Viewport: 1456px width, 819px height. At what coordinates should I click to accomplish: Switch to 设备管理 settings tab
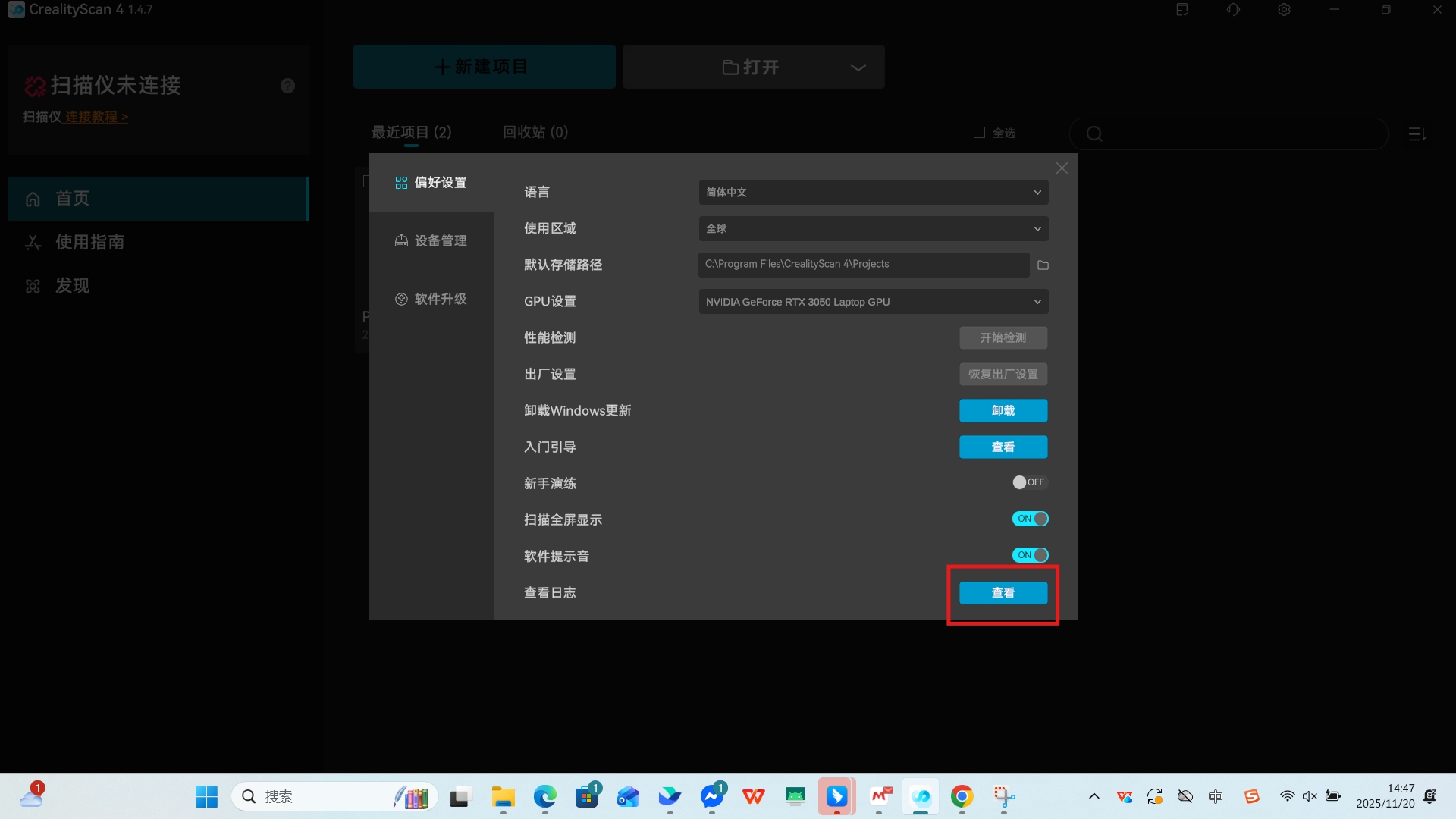point(431,241)
